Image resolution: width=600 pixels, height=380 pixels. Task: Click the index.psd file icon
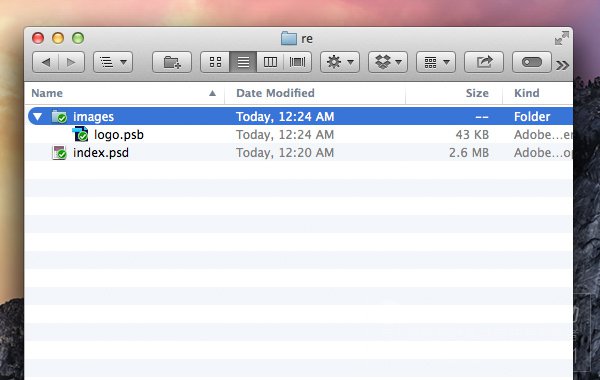click(59, 152)
